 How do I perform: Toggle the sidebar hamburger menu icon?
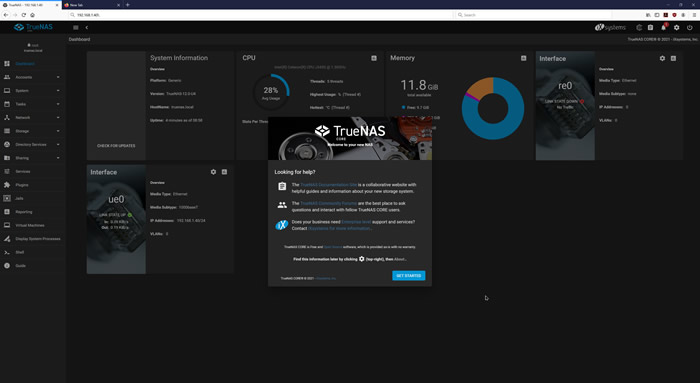[75, 28]
